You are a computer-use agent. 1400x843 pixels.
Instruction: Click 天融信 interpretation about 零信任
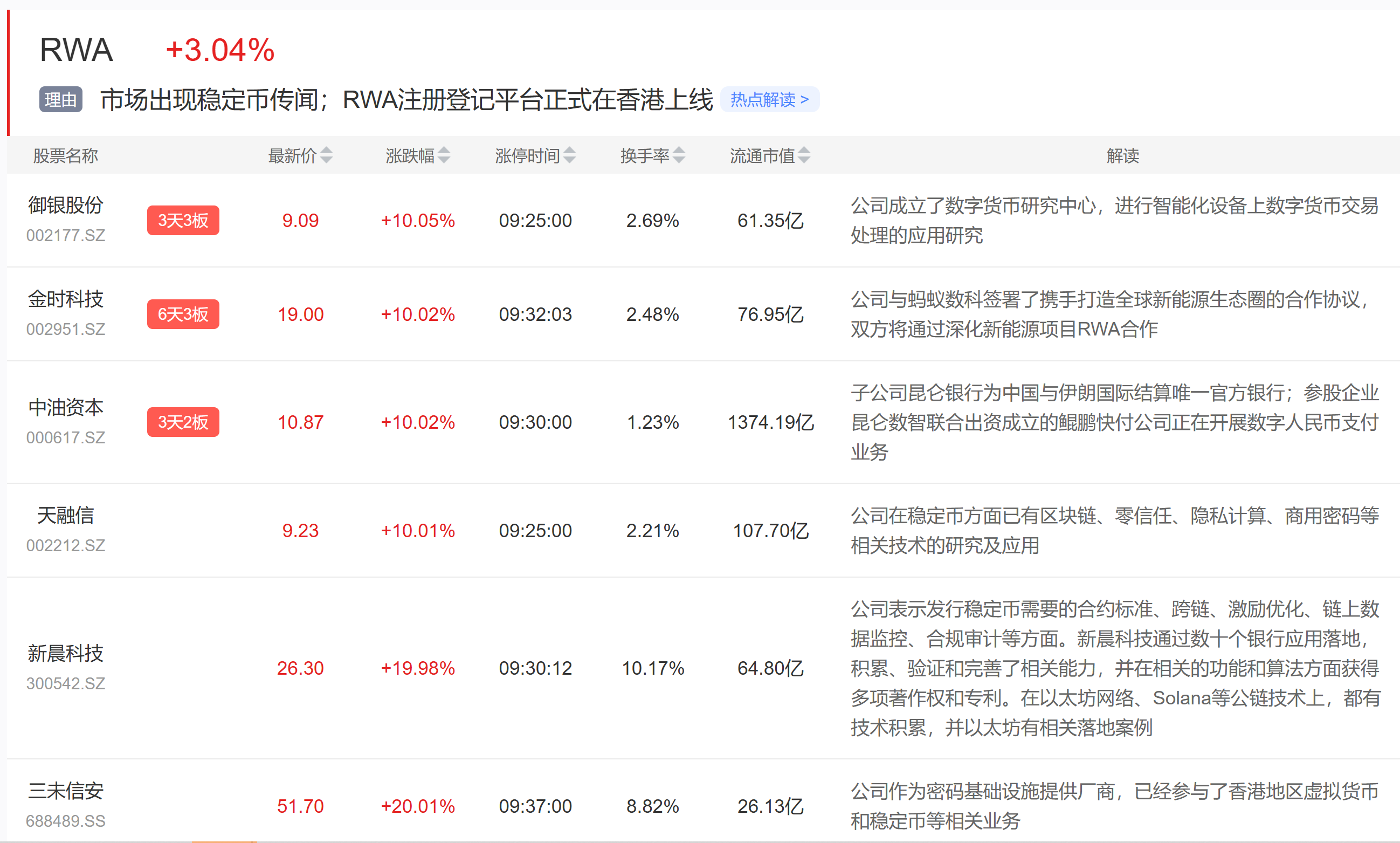click(x=1114, y=531)
